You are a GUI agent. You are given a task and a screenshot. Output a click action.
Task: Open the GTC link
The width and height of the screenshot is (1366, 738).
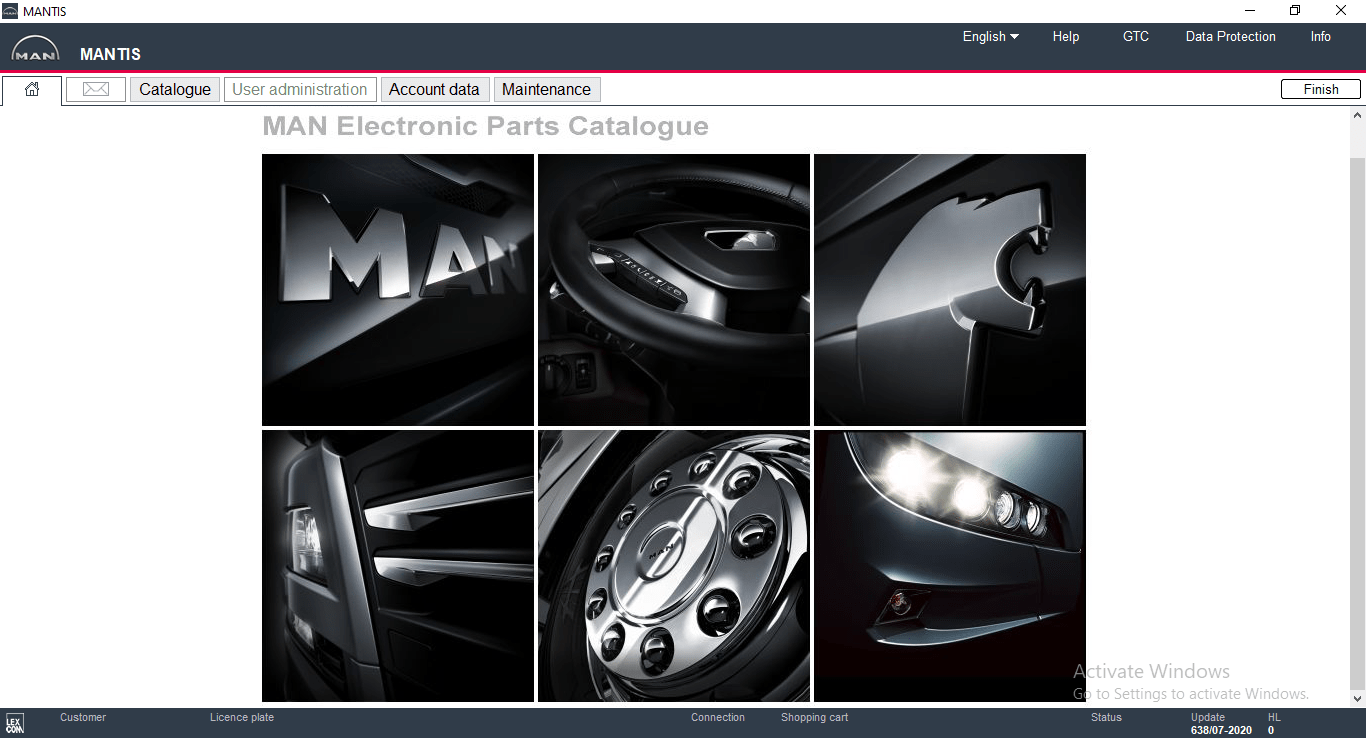pos(1136,36)
